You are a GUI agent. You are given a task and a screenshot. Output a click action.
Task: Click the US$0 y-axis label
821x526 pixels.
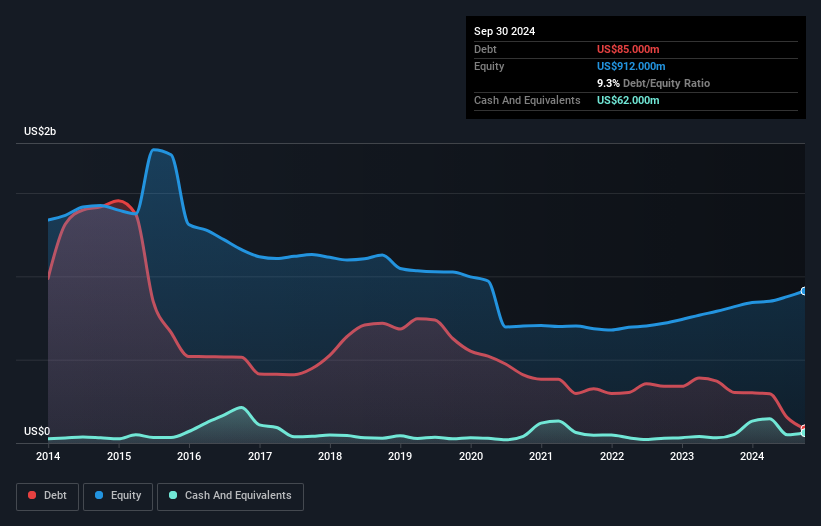point(37,431)
